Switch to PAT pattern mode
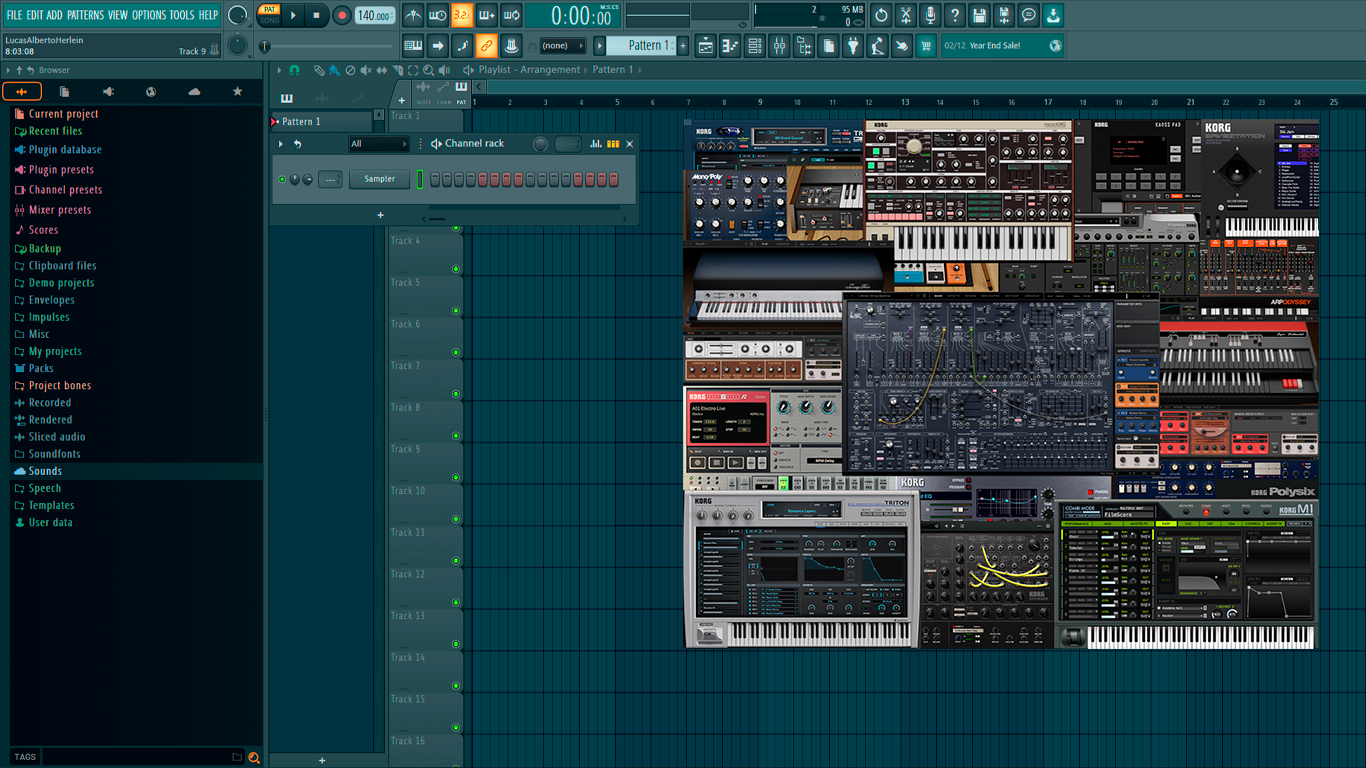1366x768 pixels. (270, 9)
